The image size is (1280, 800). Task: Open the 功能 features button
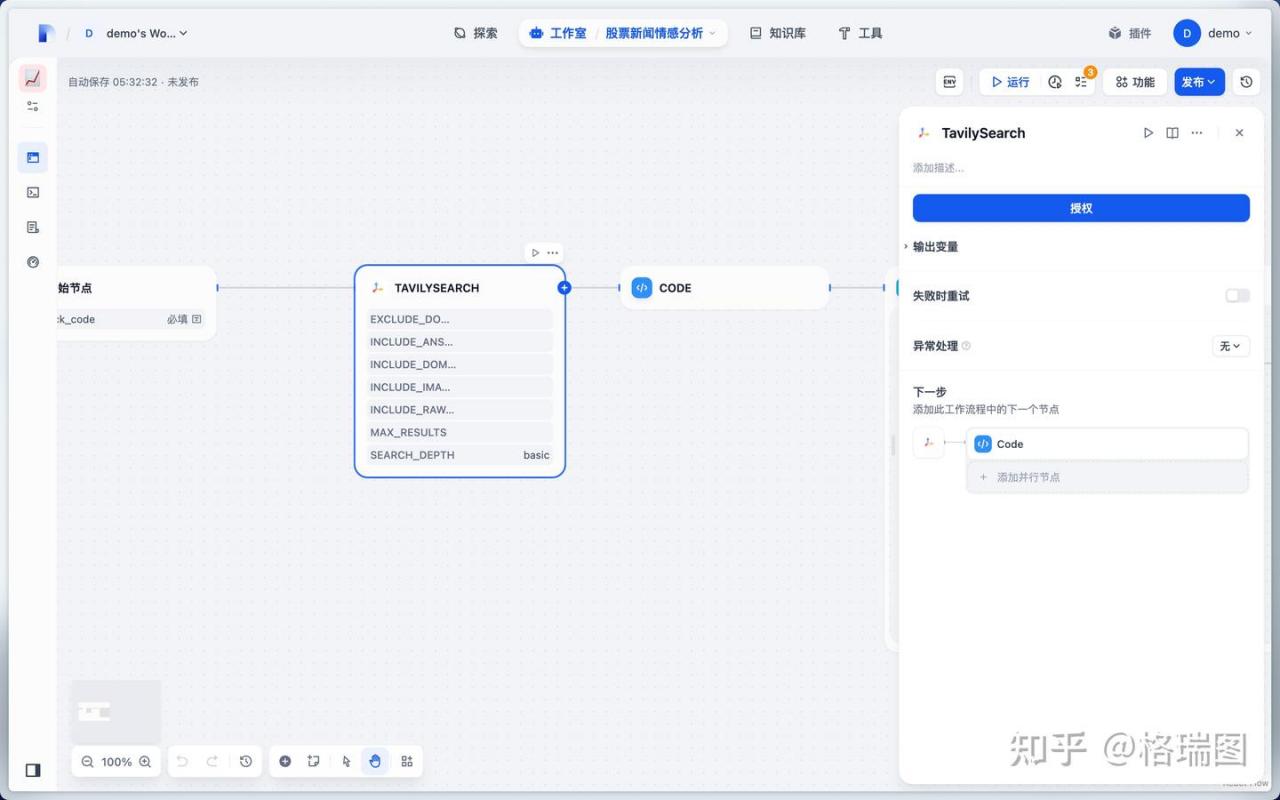click(x=1135, y=82)
